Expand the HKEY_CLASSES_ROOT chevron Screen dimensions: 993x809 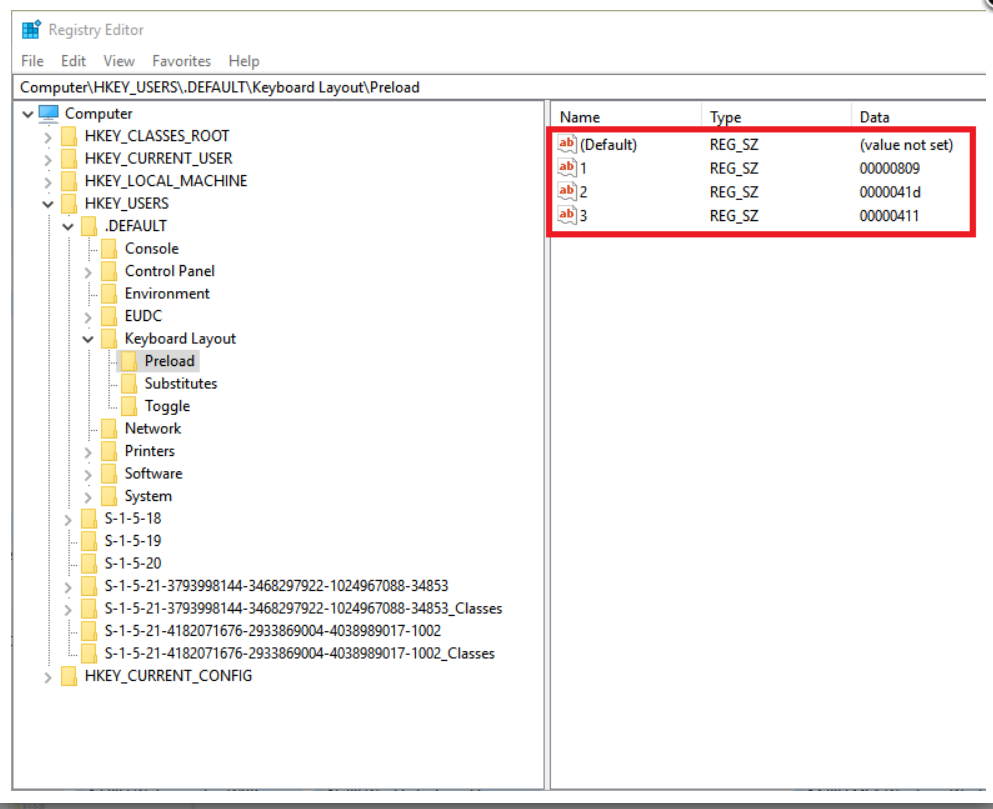coord(48,136)
